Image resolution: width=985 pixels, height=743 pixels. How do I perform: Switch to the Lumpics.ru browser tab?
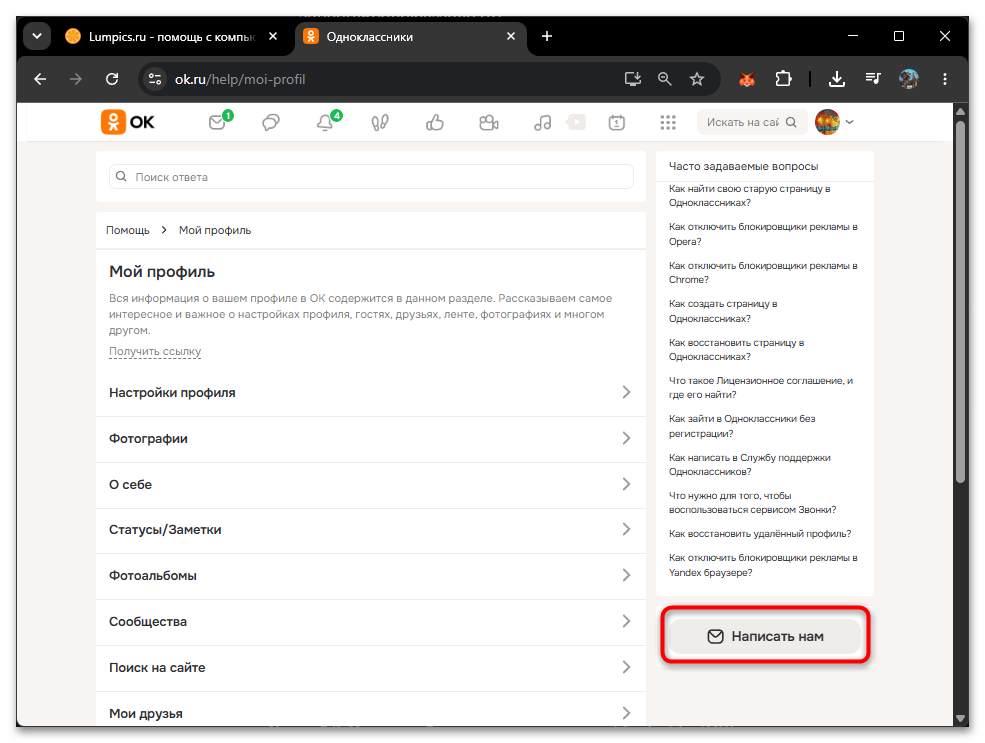171,37
